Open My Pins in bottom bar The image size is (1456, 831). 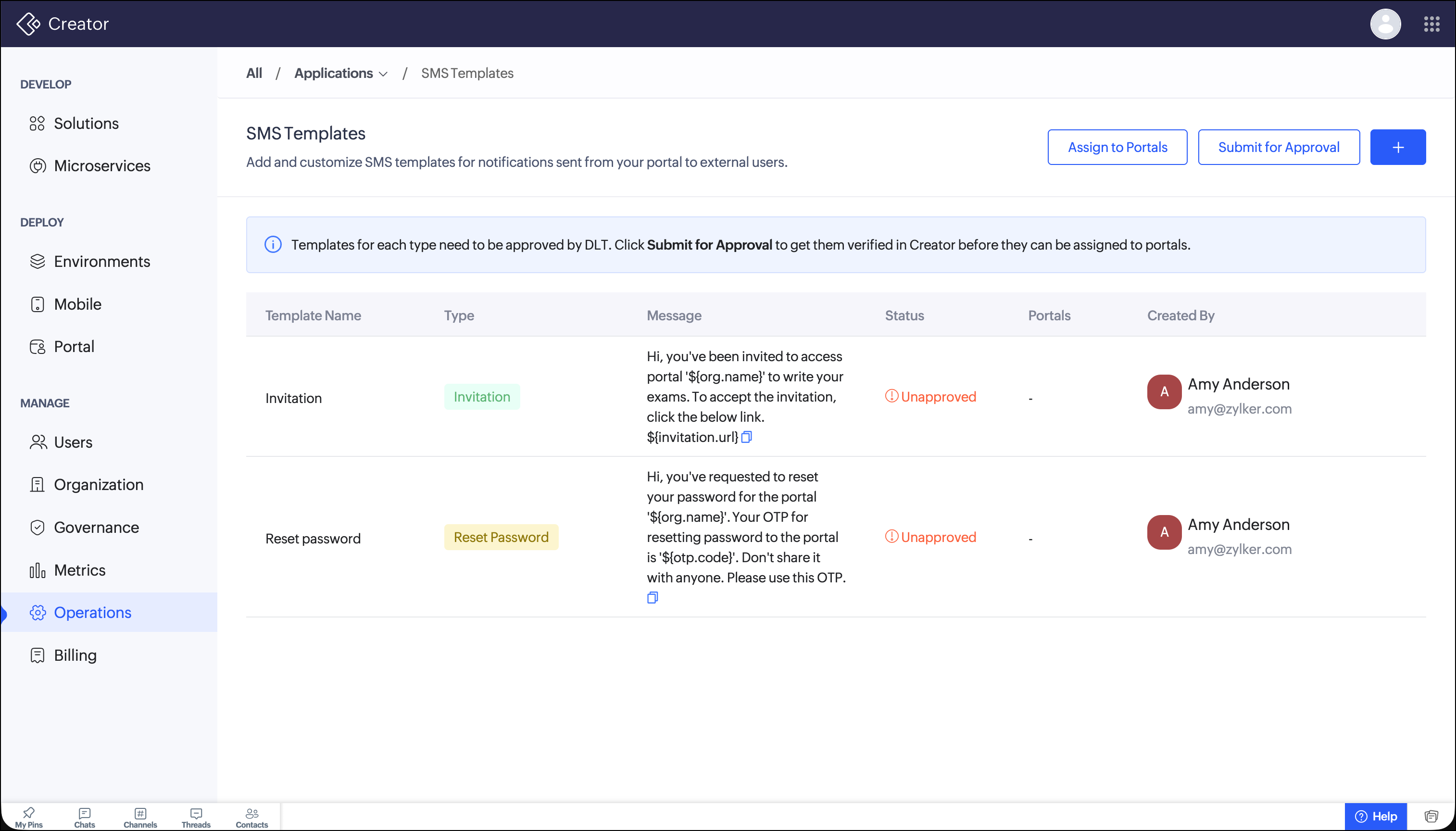(28, 818)
